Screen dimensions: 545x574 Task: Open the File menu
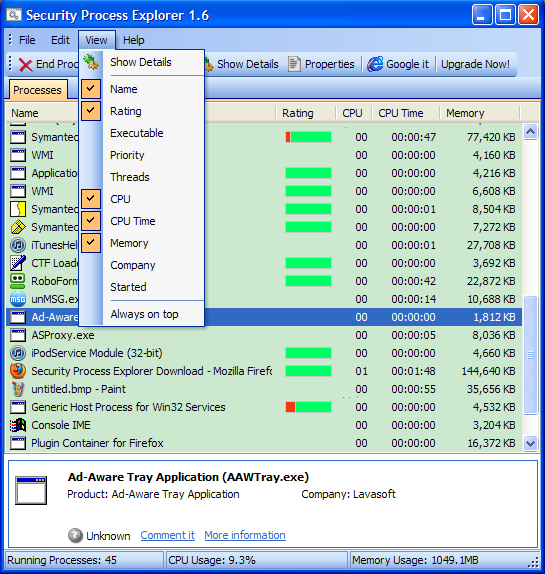pyautogui.click(x=27, y=40)
